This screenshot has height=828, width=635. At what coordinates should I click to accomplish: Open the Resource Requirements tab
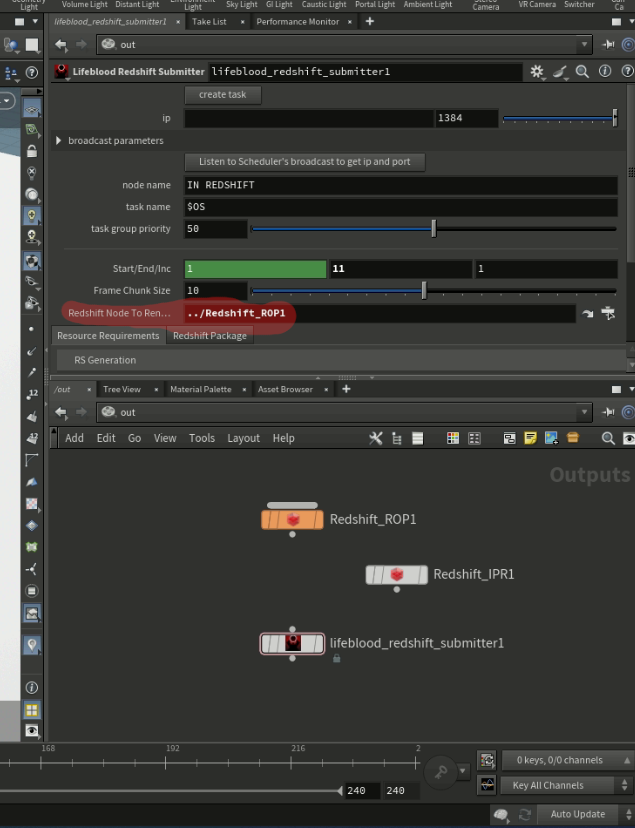(x=108, y=336)
